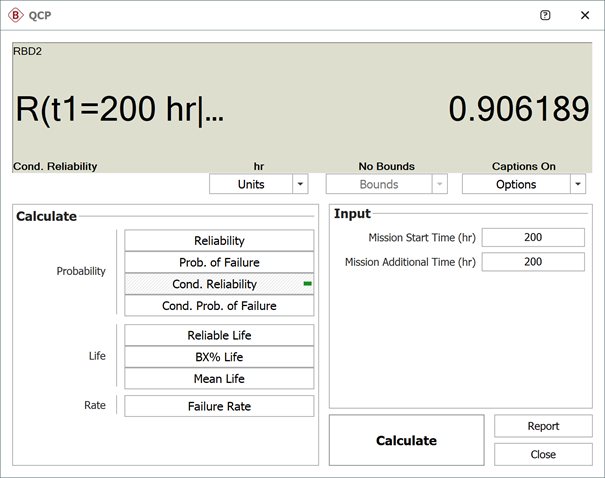
Task: Select Prob. of Failure calculation
Action: pos(219,262)
